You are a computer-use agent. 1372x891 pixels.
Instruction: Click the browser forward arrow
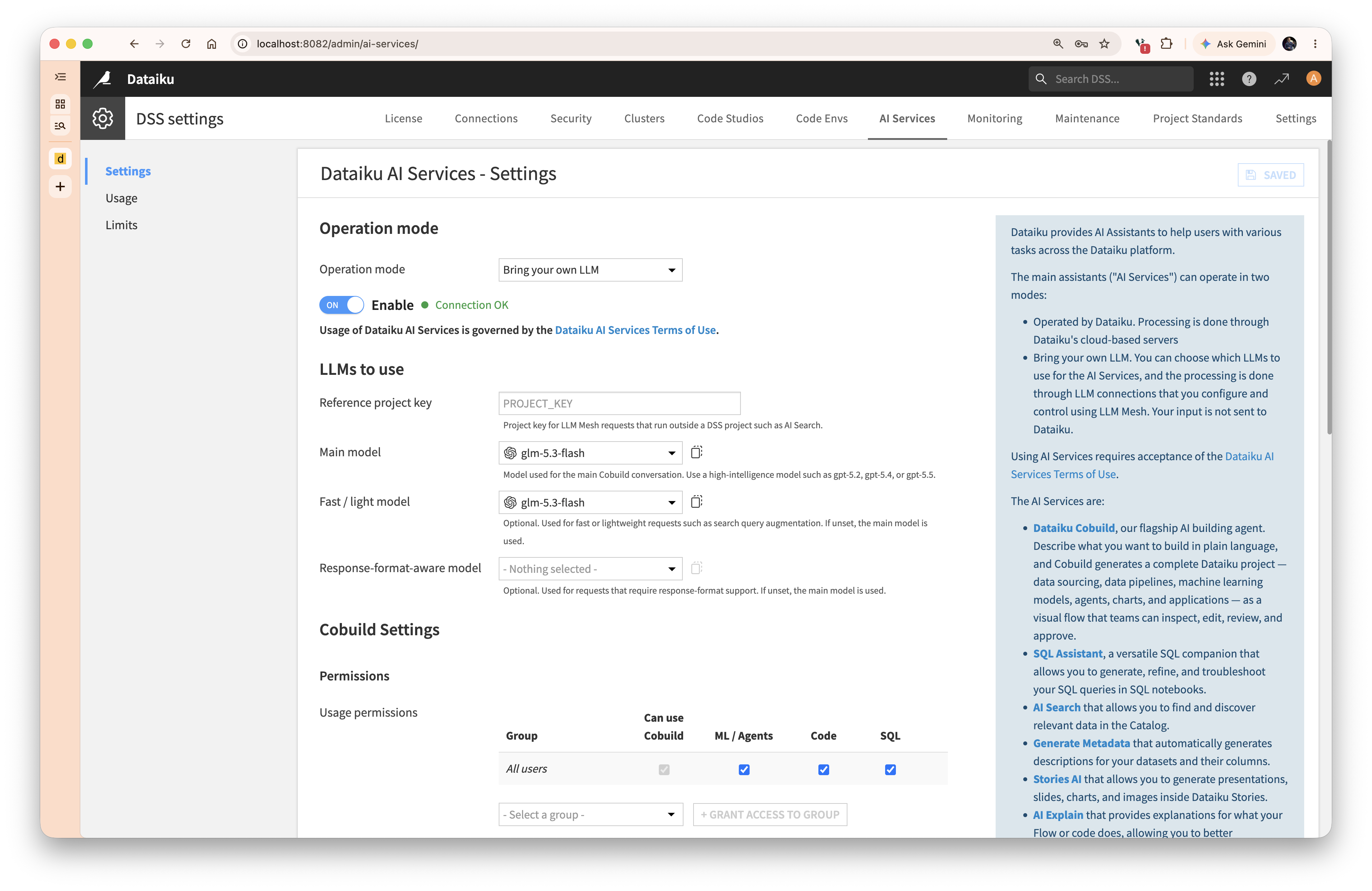[160, 44]
